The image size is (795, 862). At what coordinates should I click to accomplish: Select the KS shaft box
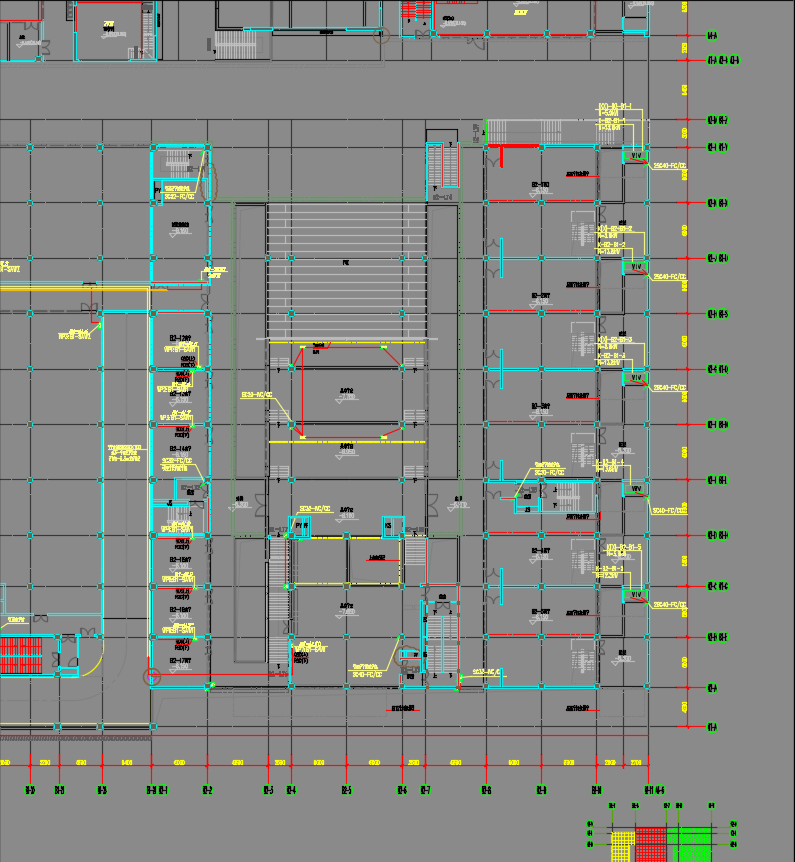click(x=391, y=527)
